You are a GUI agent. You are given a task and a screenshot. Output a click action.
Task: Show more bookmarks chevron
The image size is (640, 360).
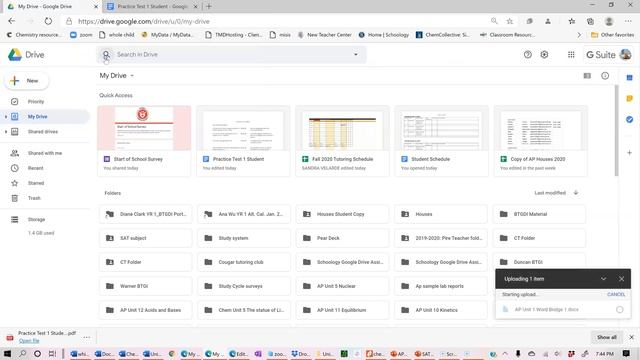click(x=579, y=35)
